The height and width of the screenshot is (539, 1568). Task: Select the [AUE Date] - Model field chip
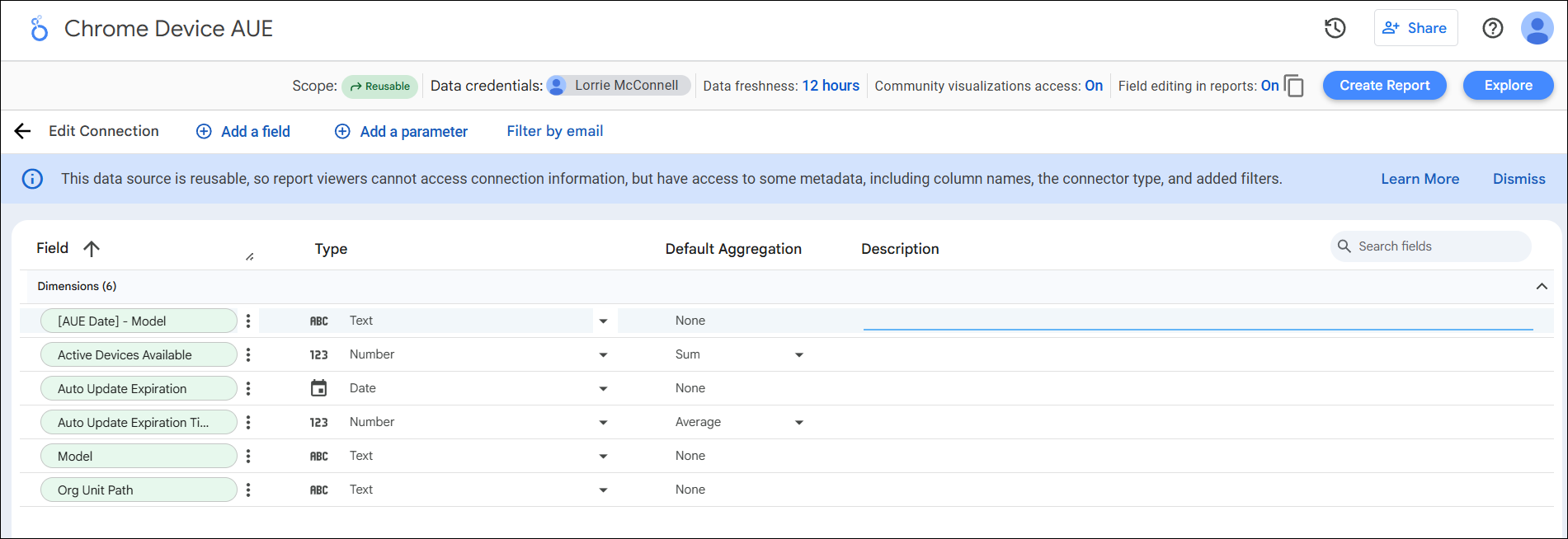click(139, 321)
